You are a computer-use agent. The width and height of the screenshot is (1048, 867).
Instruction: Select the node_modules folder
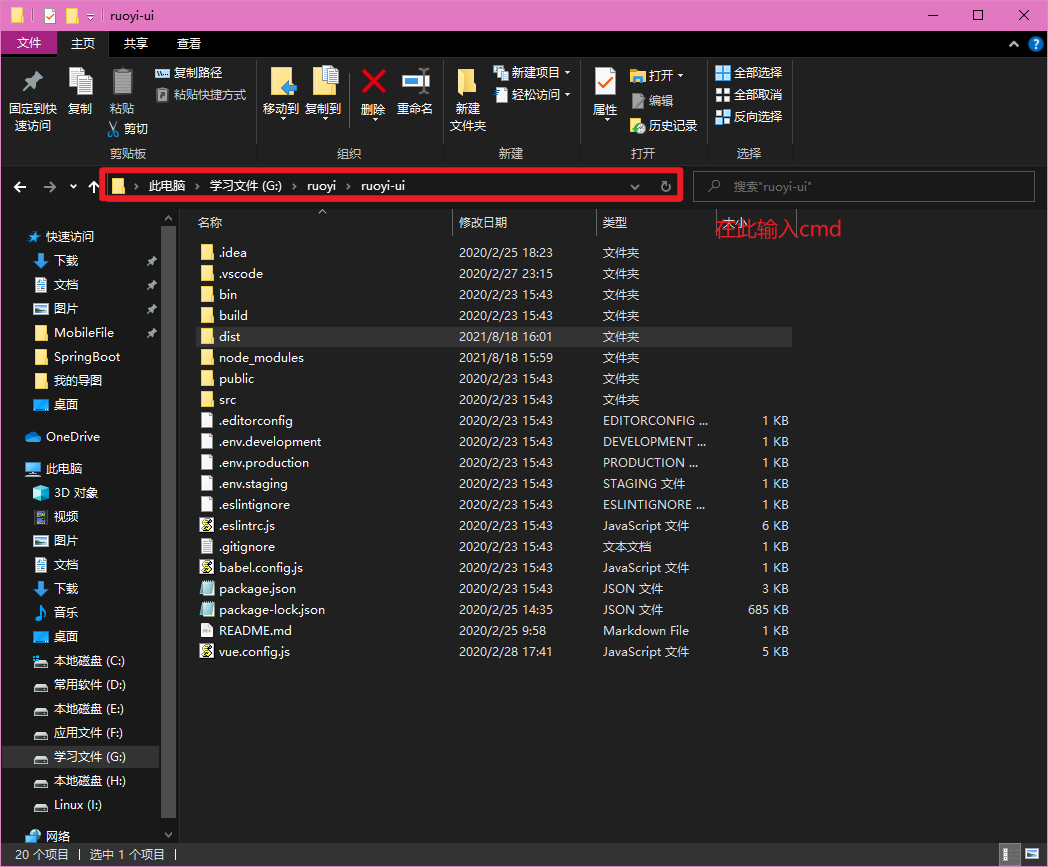pyautogui.click(x=261, y=358)
